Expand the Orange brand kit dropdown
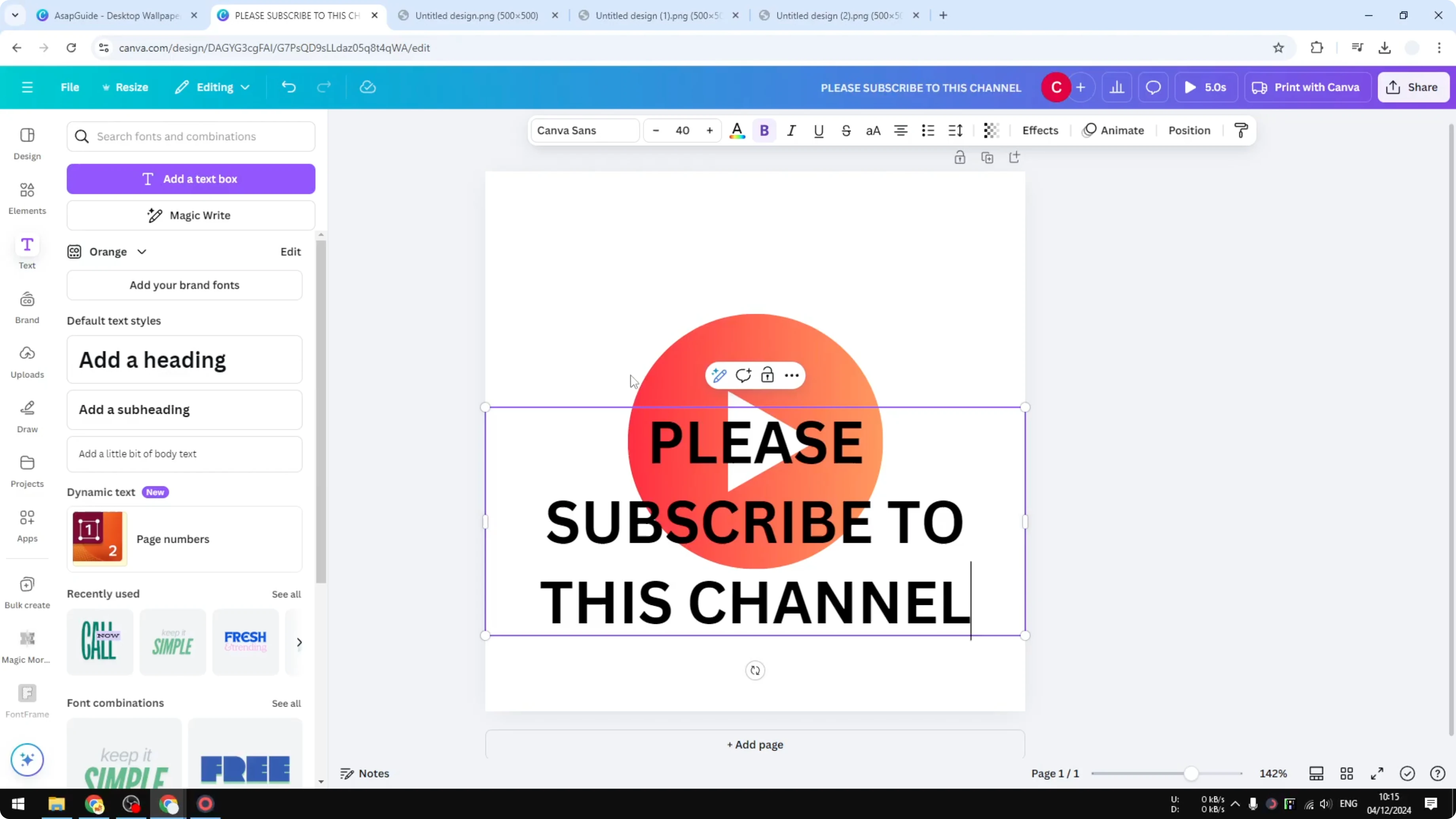This screenshot has width=1456, height=819. tap(141, 252)
